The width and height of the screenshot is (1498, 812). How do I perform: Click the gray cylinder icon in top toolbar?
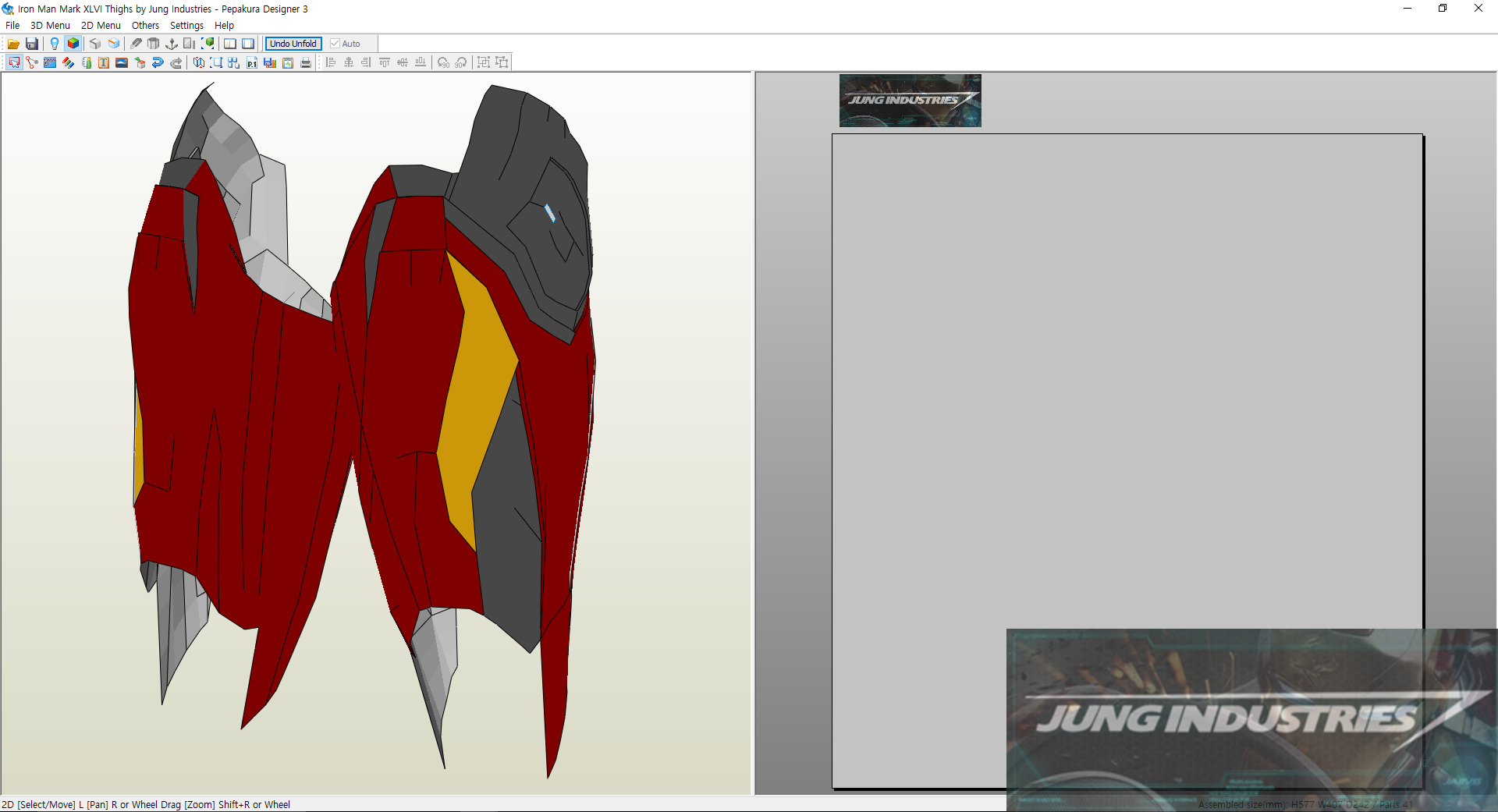pos(154,44)
